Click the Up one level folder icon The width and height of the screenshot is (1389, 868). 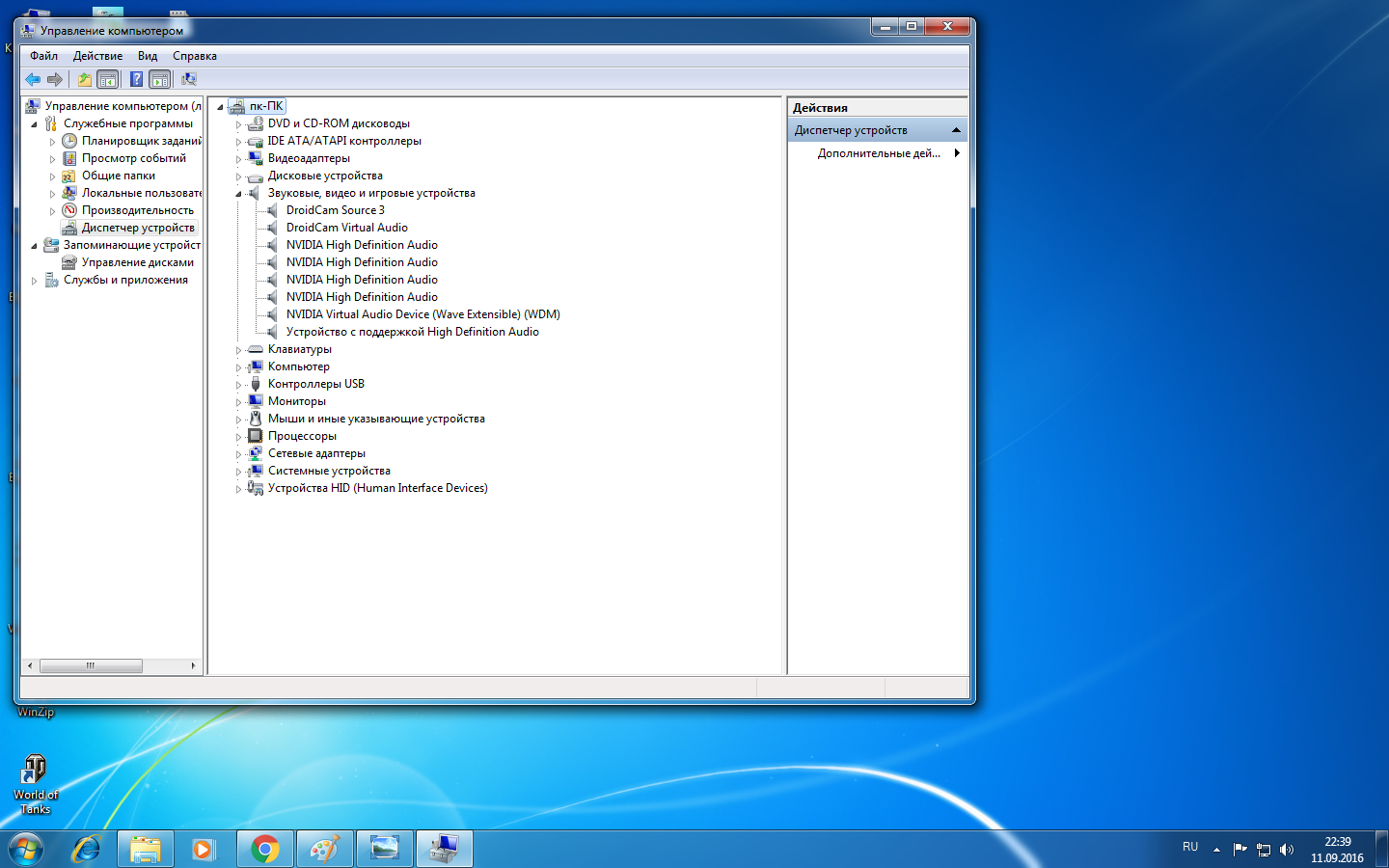pos(85,79)
